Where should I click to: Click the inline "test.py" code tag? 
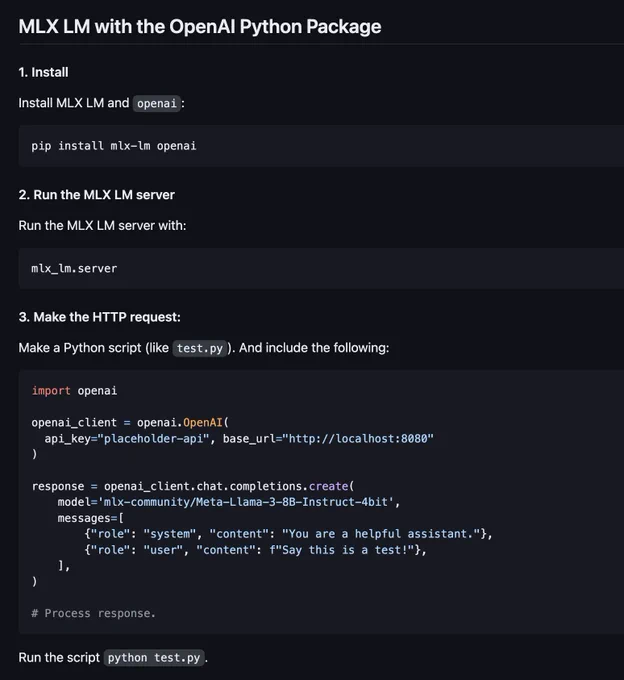(199, 348)
